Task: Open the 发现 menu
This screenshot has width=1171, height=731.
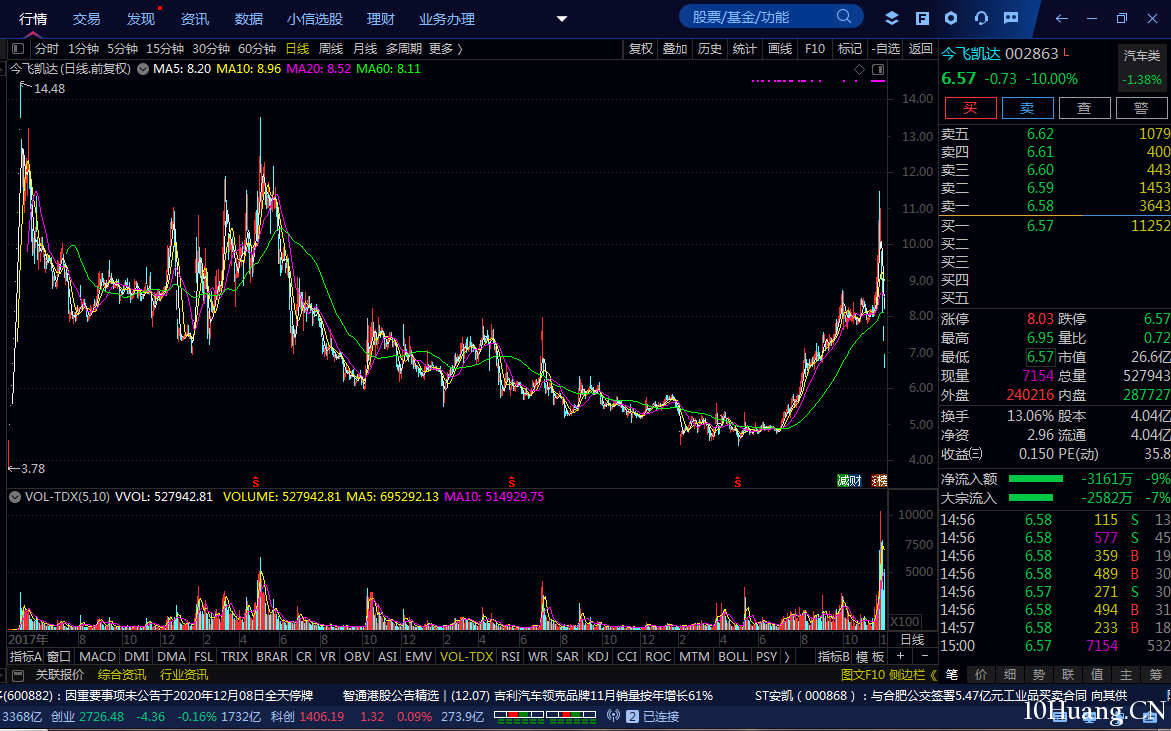Action: [x=140, y=19]
